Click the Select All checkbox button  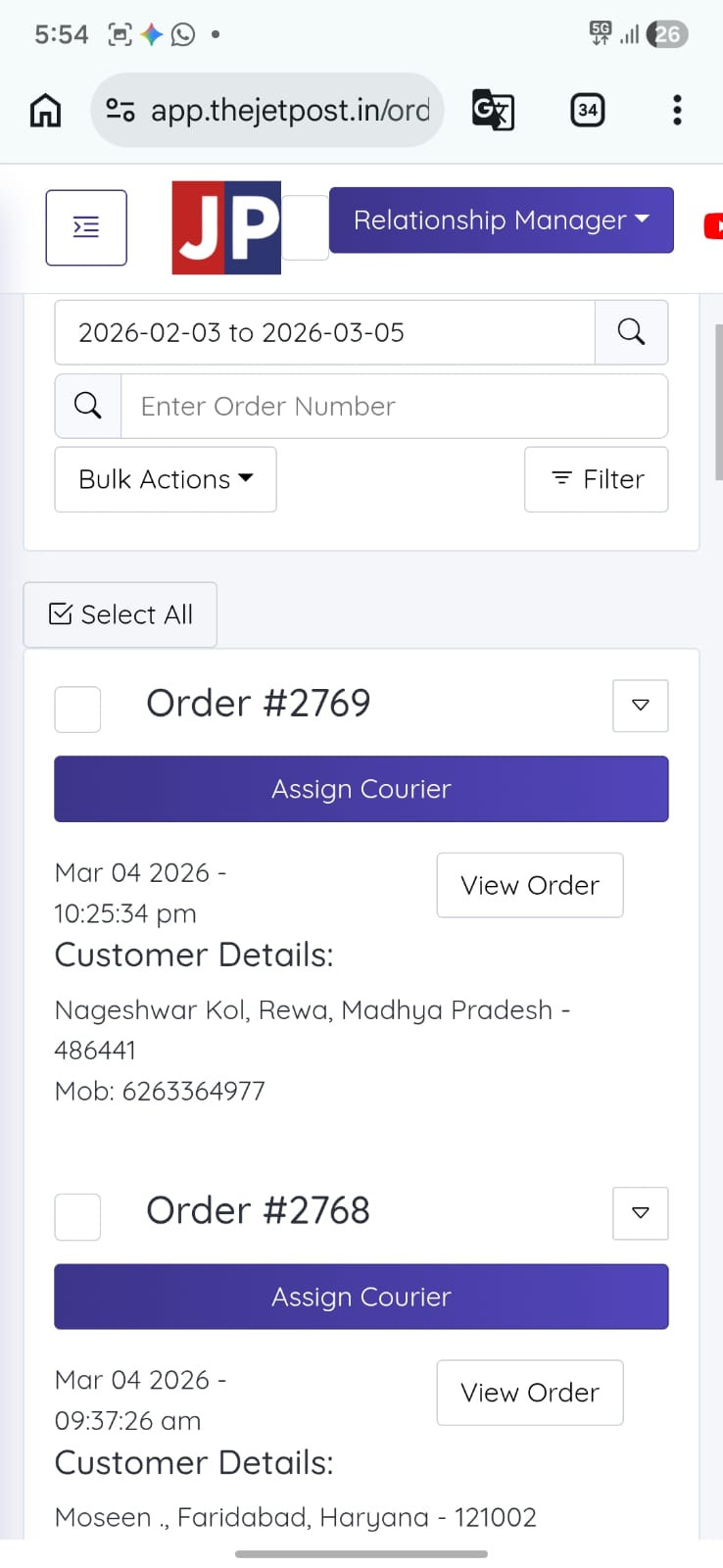pos(120,614)
